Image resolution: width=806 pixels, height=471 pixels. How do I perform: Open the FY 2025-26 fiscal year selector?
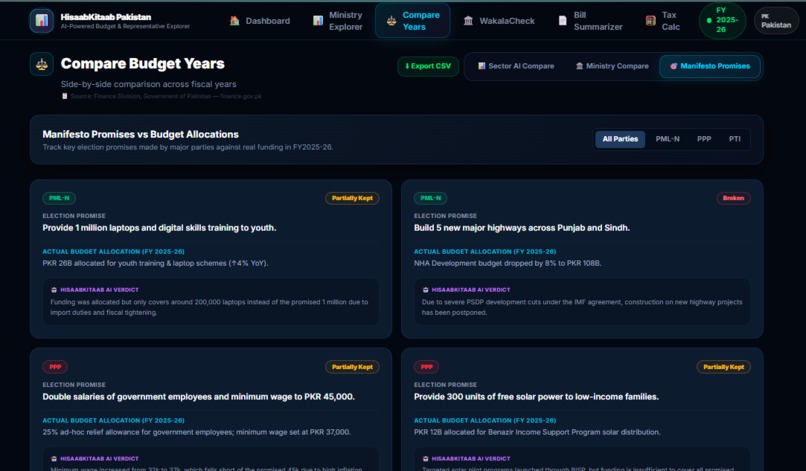click(722, 21)
